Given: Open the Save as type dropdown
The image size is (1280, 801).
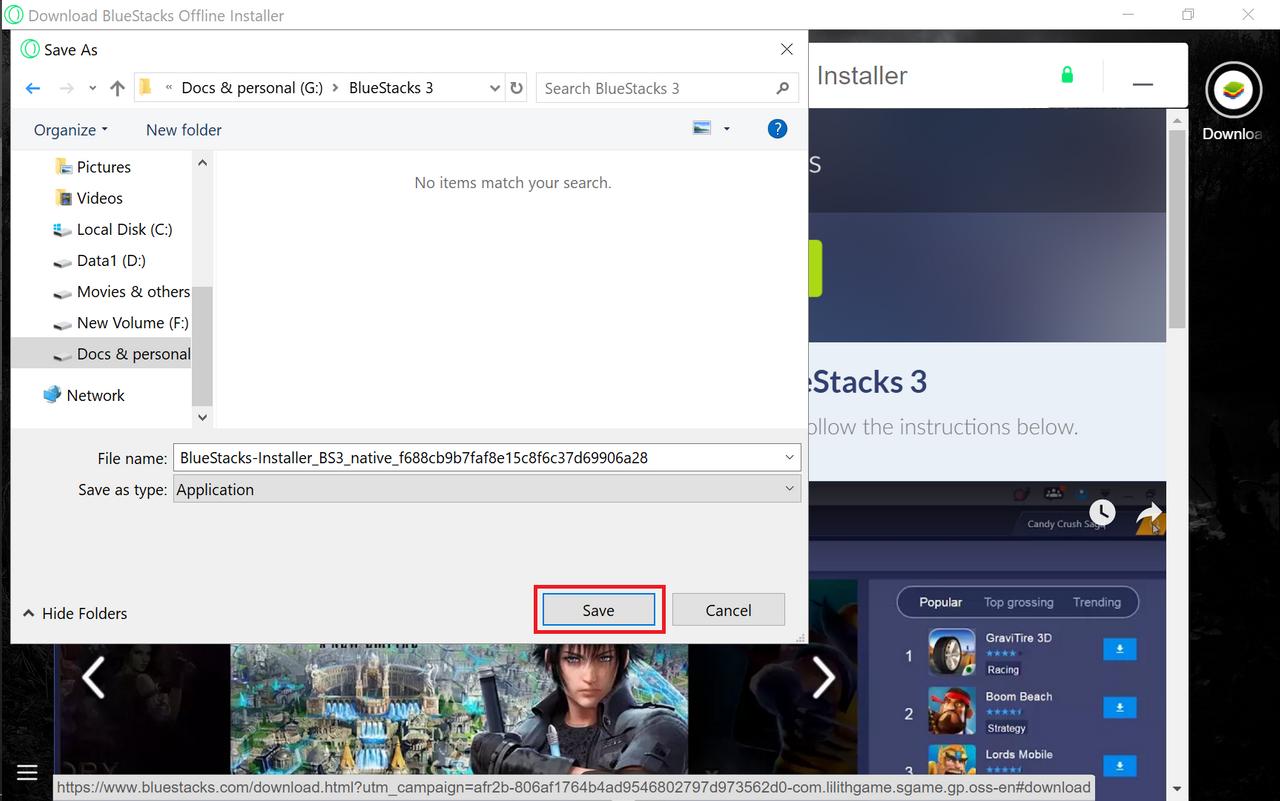Looking at the screenshot, I should (485, 489).
